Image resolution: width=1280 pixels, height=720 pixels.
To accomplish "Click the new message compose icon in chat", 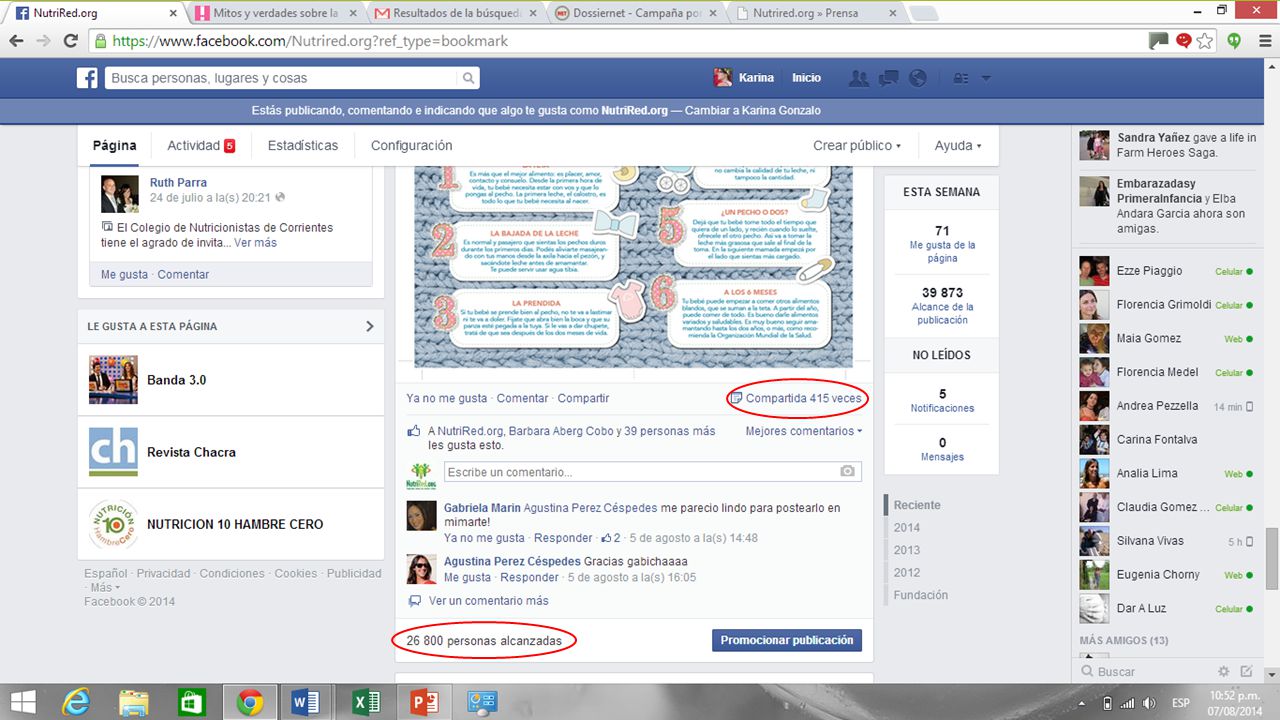I will (1246, 672).
